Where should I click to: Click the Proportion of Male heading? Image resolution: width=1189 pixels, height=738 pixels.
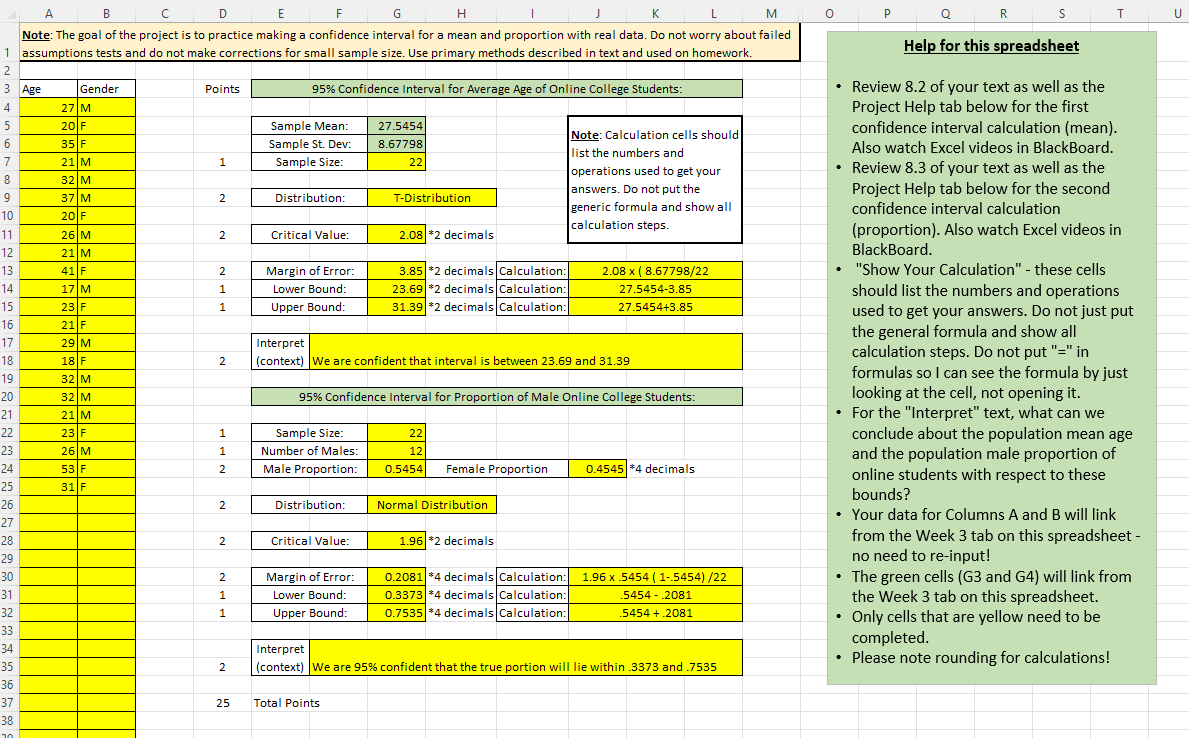[x=497, y=397]
